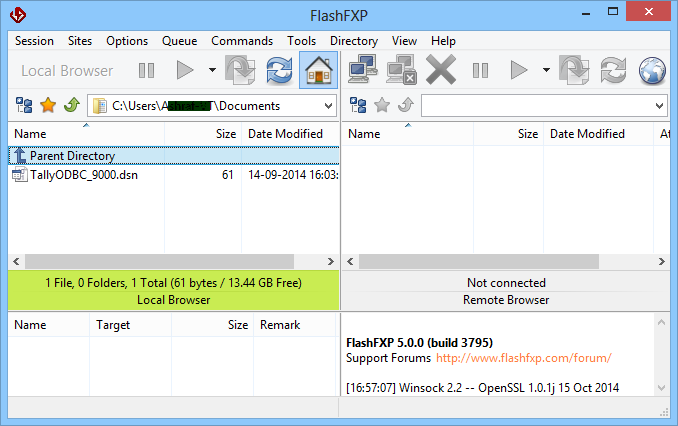This screenshot has height=426, width=678.
Task: Open the Commands menu
Action: 242,41
